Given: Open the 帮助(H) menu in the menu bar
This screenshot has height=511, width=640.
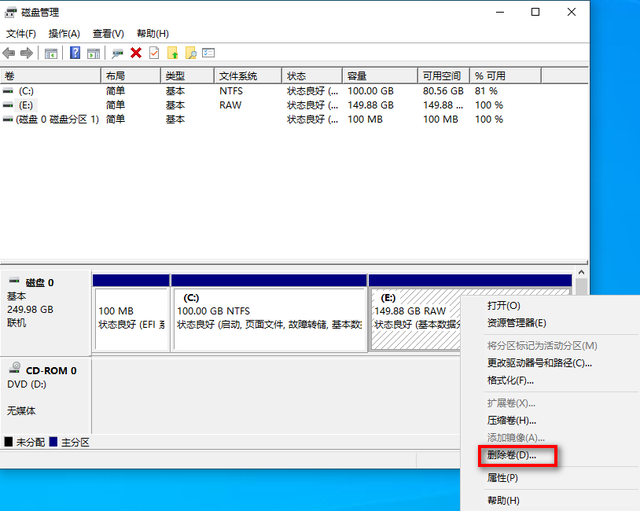Looking at the screenshot, I should click(x=153, y=33).
